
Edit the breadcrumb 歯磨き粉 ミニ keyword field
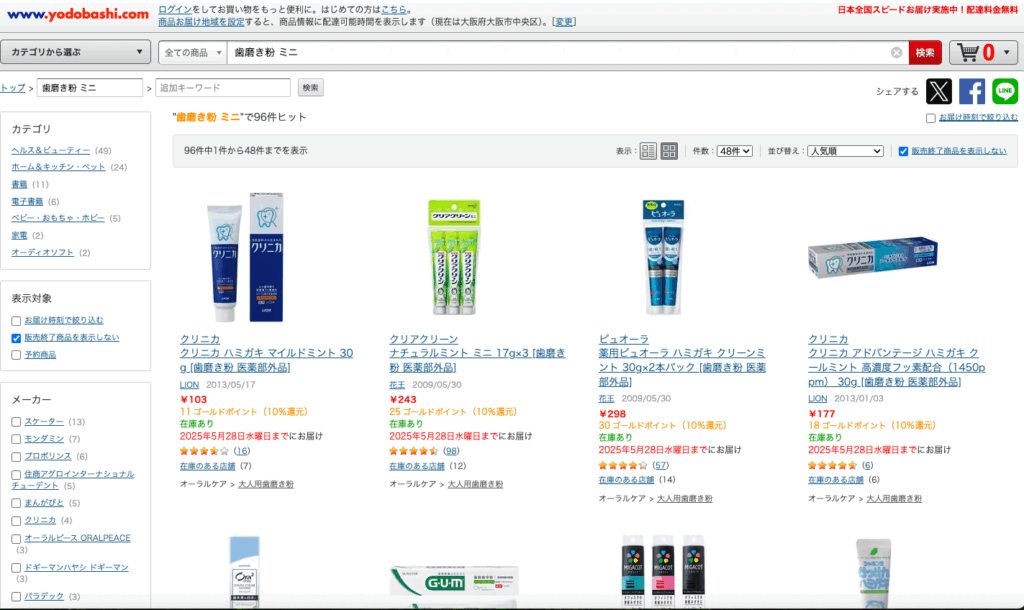(89, 88)
